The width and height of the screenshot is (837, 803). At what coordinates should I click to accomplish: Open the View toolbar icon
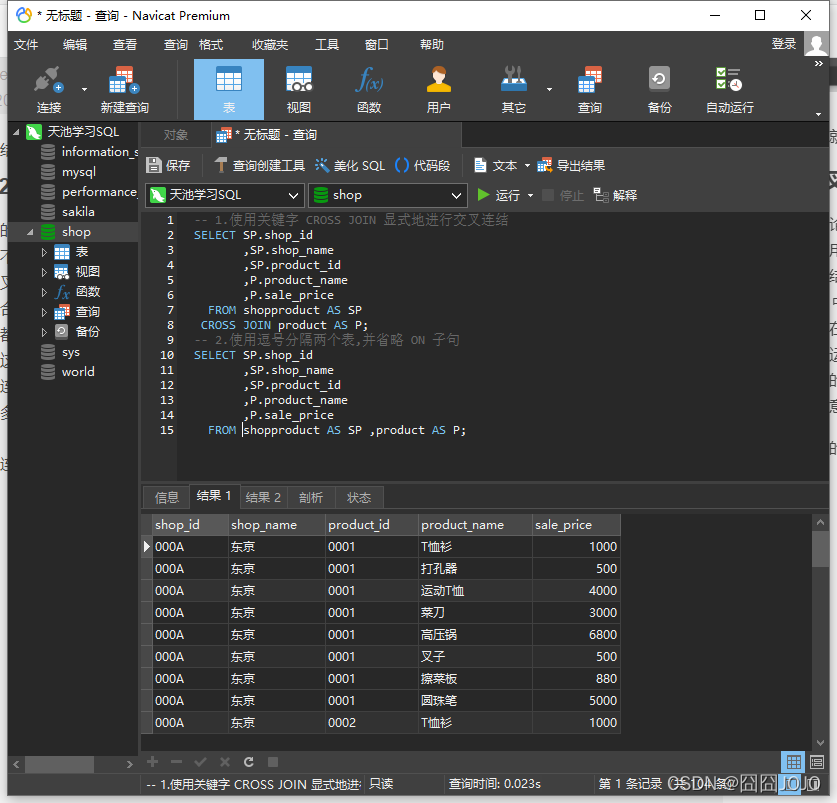(298, 90)
